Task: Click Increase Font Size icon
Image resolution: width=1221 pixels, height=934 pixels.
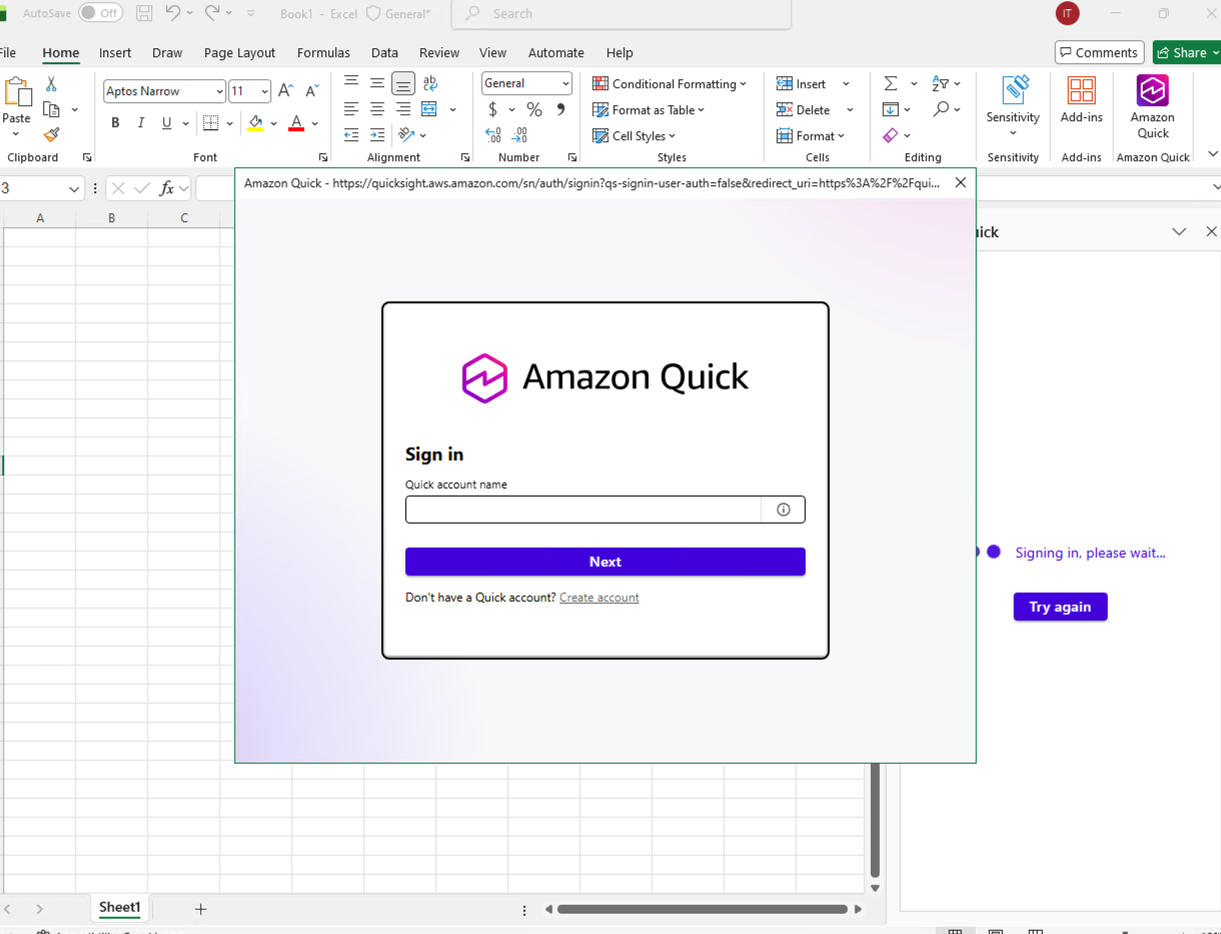Action: coord(285,91)
